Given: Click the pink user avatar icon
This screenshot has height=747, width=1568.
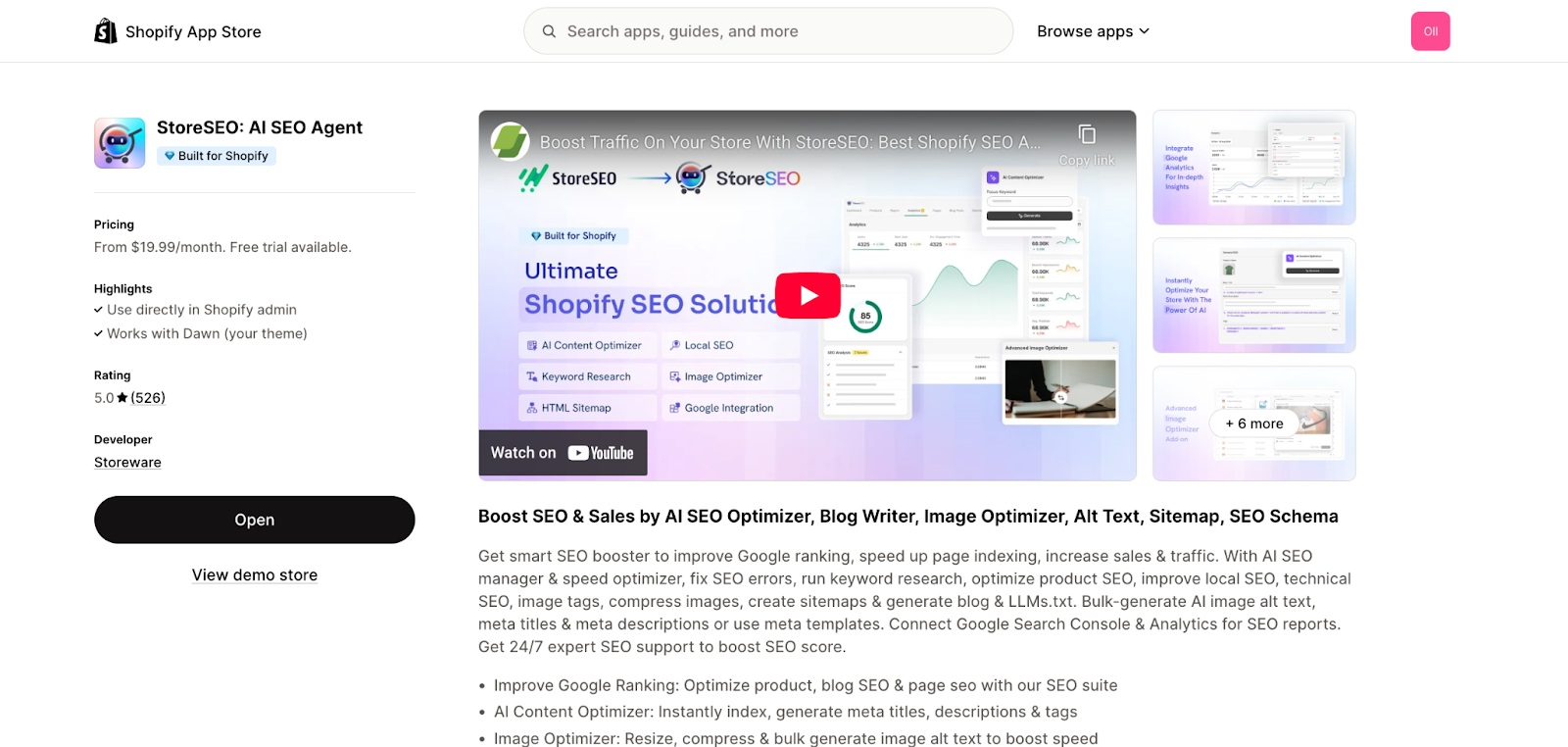Looking at the screenshot, I should [x=1430, y=31].
